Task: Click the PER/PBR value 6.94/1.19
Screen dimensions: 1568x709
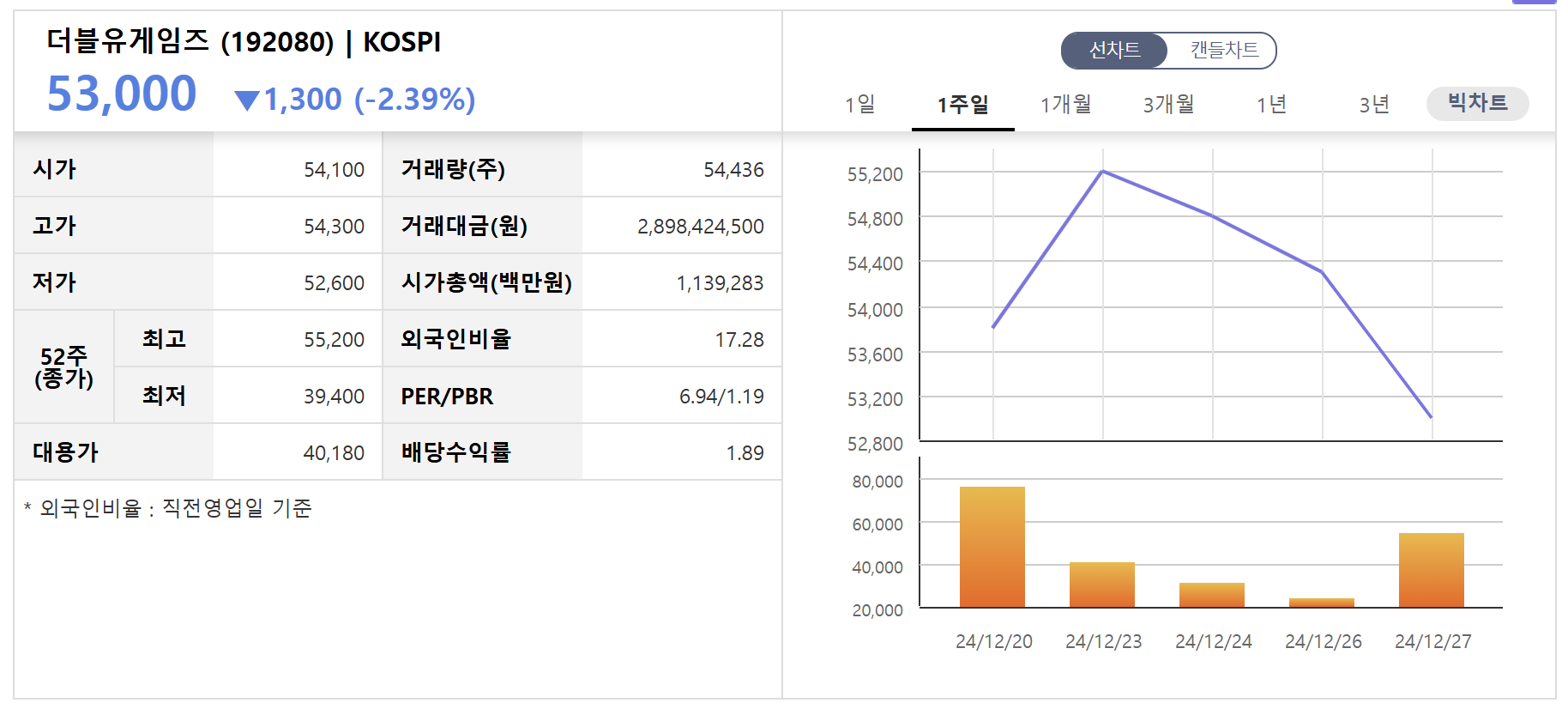Action: point(721,397)
